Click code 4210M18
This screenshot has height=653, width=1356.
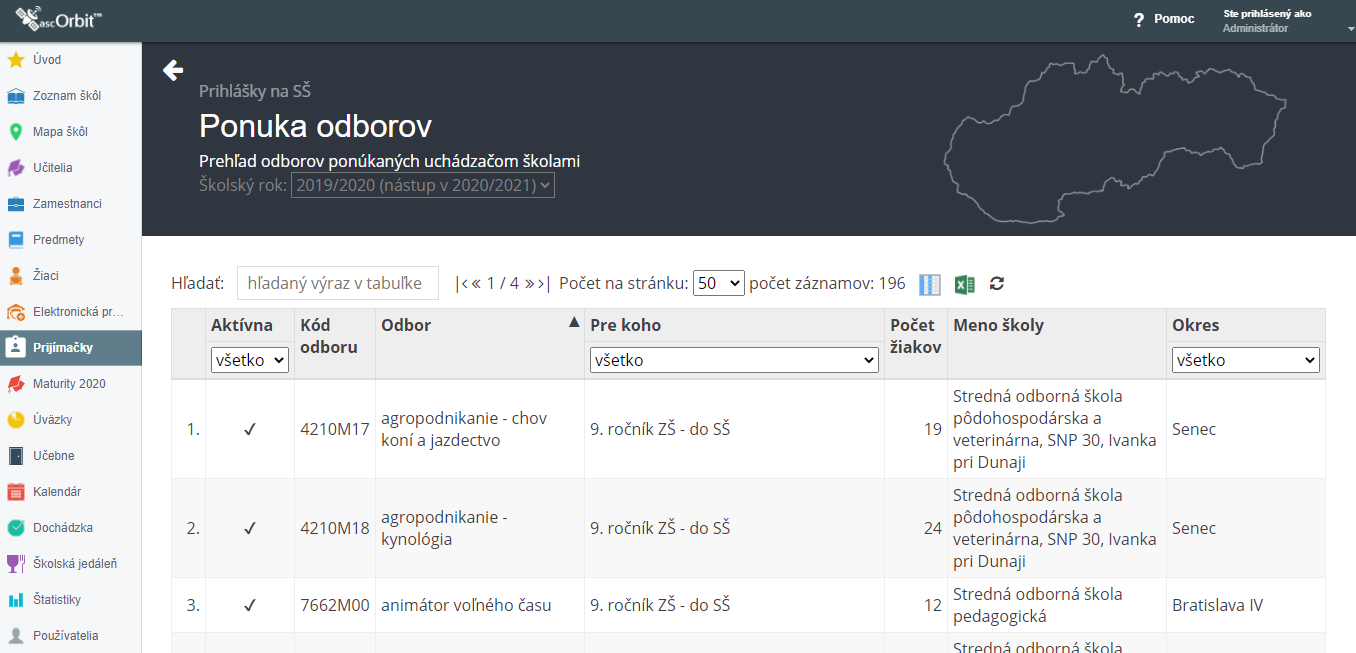[335, 529]
